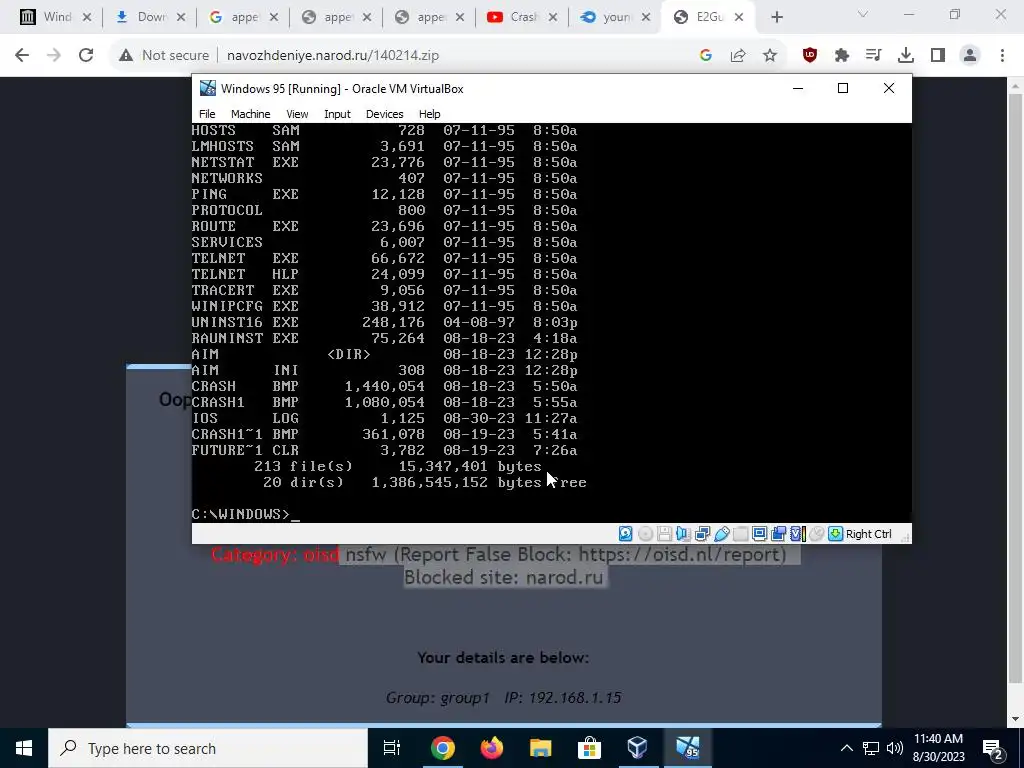
Task: Click the TELNET EXE line in the DOS listing
Action: (x=384, y=258)
